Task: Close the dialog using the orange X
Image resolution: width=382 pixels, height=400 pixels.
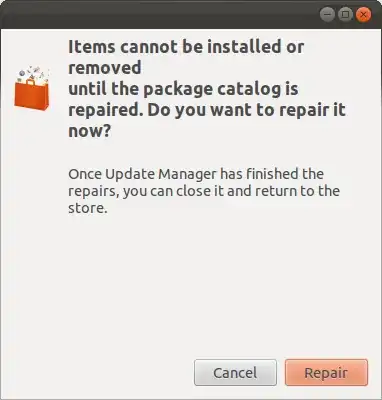Action: point(363,15)
